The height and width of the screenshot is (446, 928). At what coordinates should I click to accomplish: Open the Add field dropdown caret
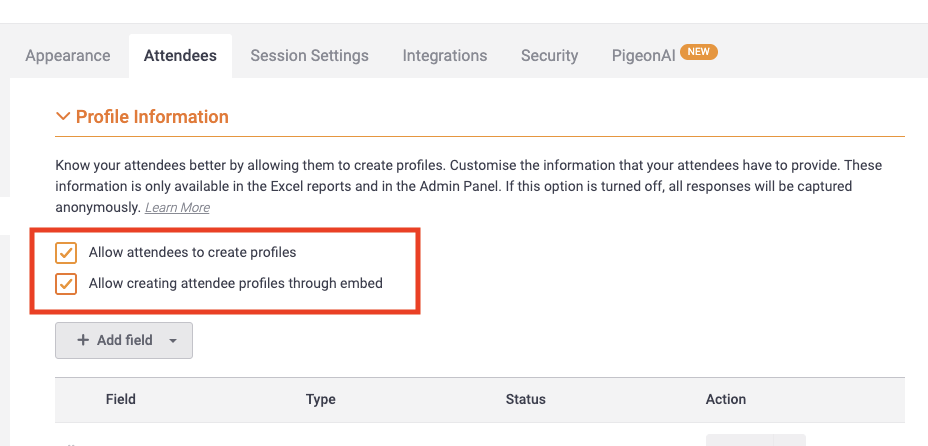click(173, 341)
